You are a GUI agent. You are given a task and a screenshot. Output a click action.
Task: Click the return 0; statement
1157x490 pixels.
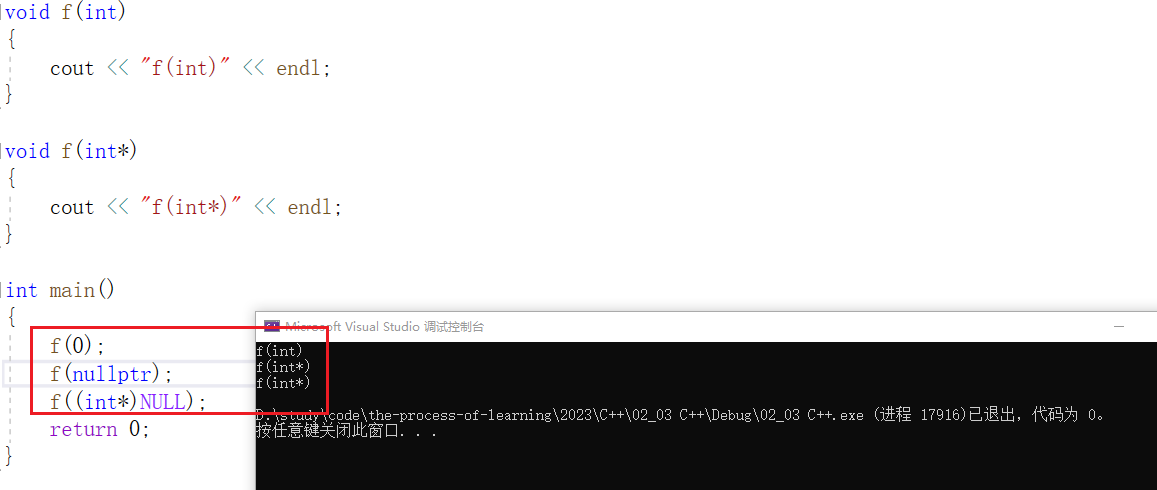point(100,429)
